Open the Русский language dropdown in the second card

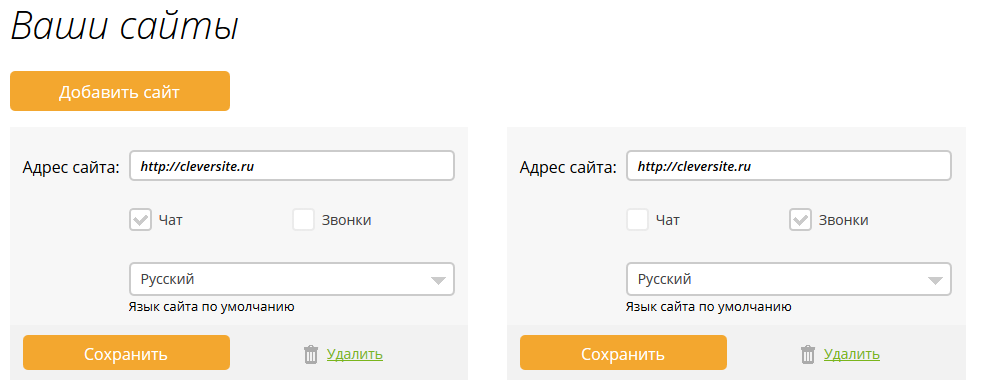point(788,279)
